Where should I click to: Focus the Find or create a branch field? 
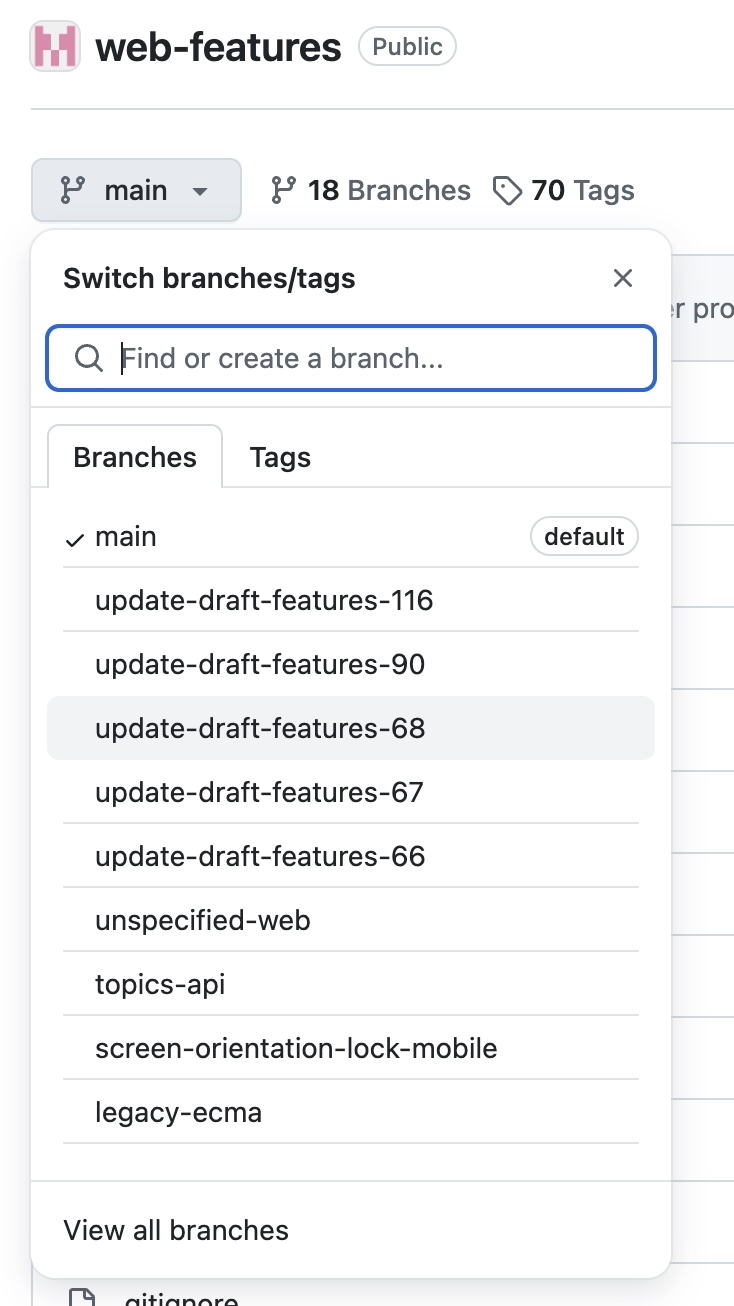(x=351, y=358)
